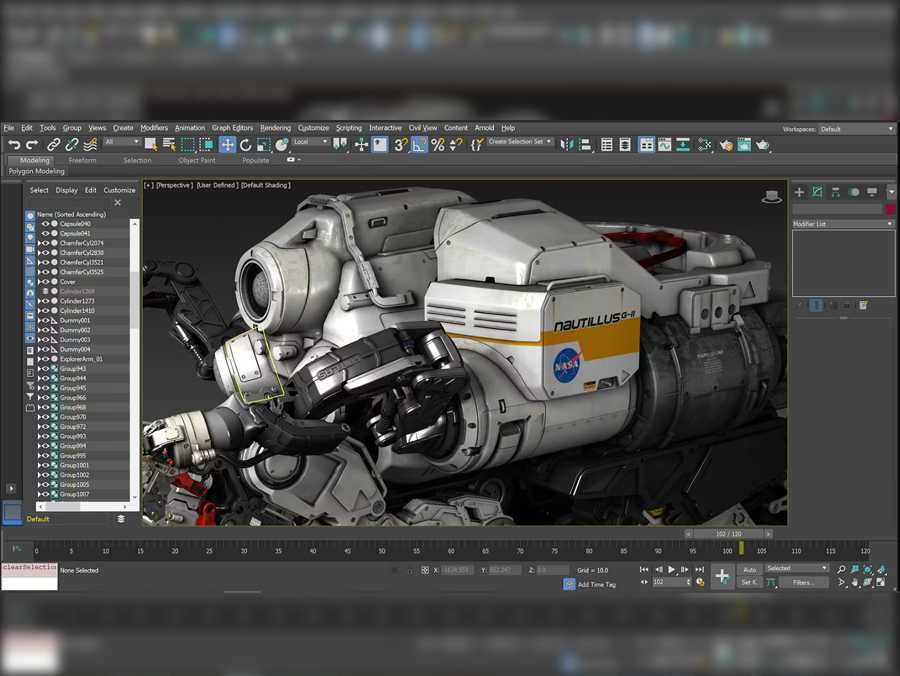Switch to the Hierarchy panel icon

click(x=836, y=192)
